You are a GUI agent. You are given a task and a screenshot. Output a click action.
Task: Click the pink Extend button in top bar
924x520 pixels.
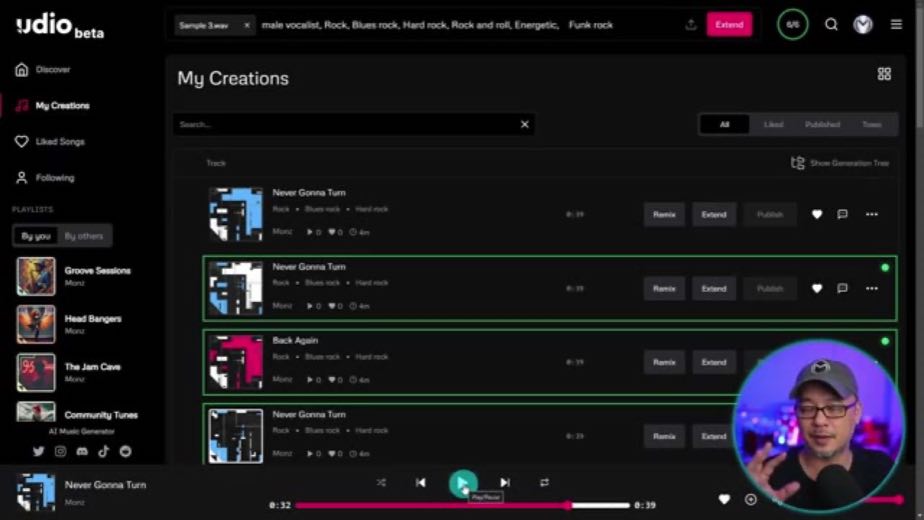(x=729, y=25)
